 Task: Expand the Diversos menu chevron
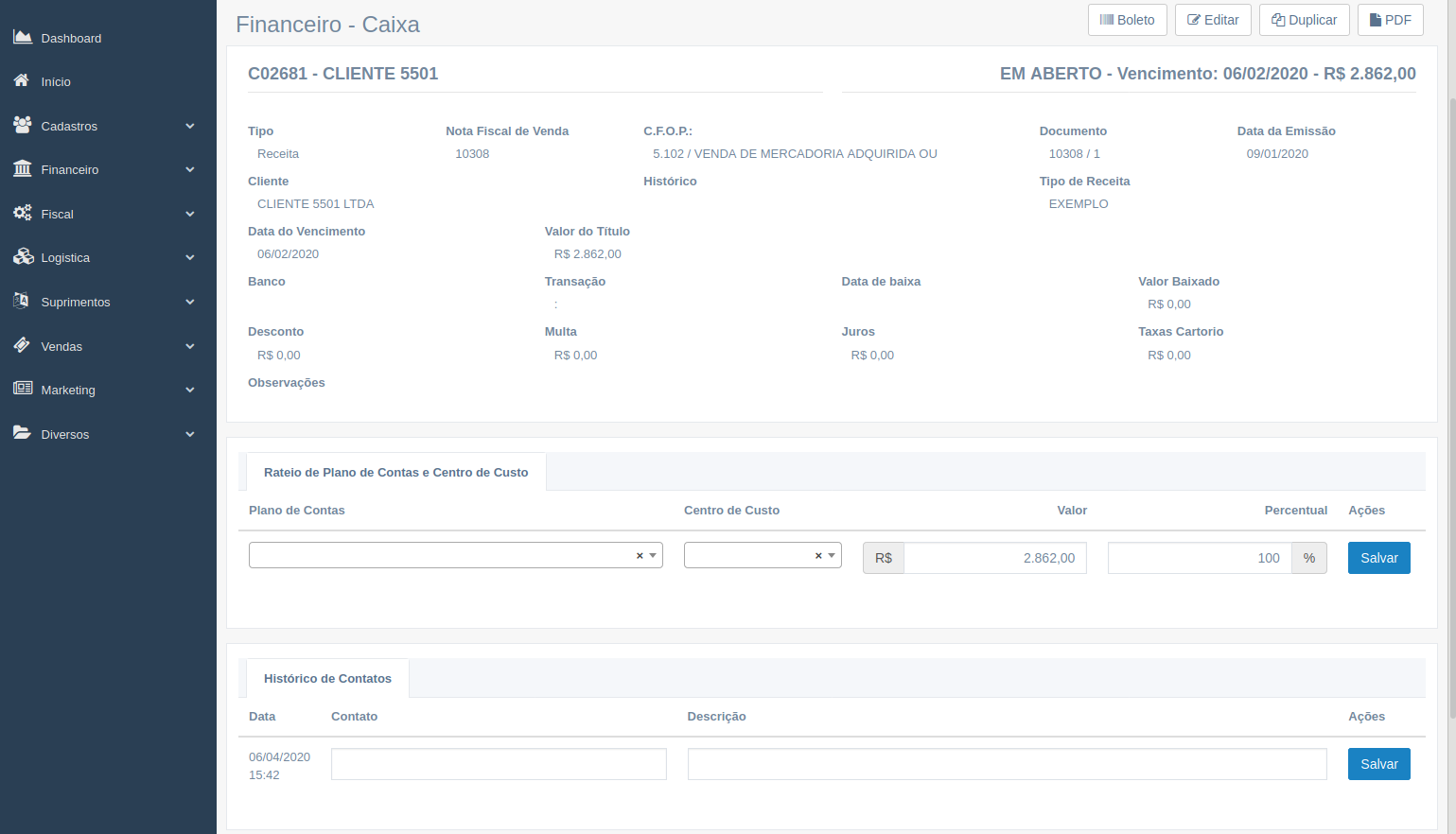tap(190, 435)
